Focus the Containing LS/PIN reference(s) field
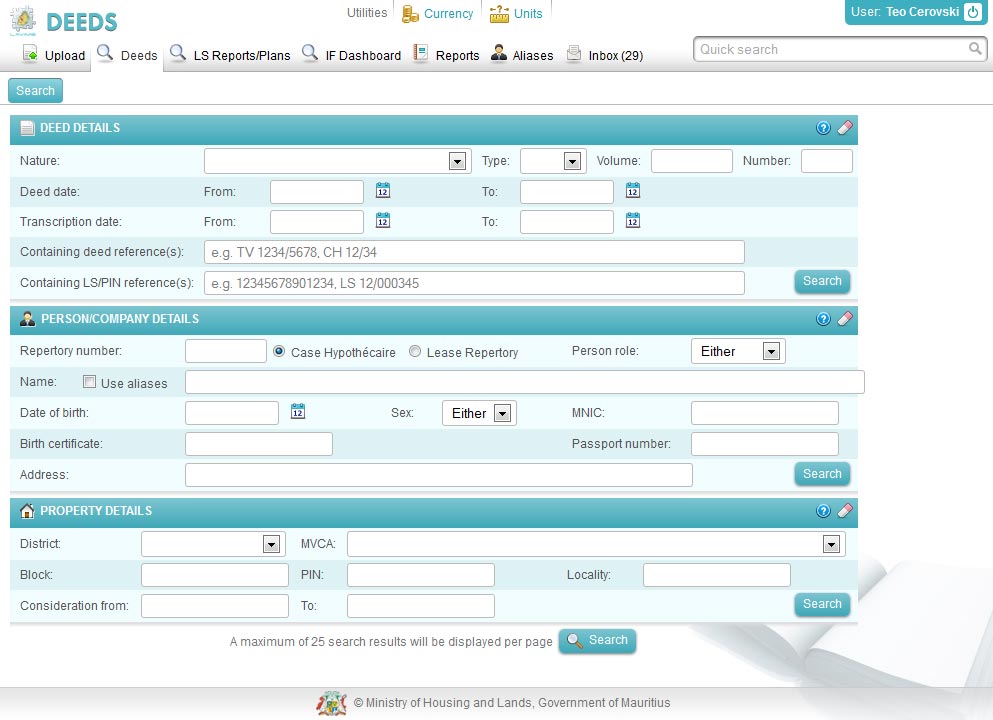The width and height of the screenshot is (993, 720). [474, 283]
